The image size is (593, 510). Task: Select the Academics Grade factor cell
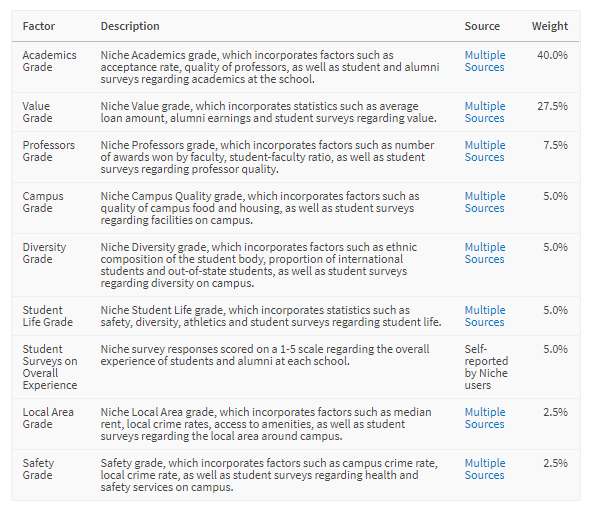tap(50, 61)
